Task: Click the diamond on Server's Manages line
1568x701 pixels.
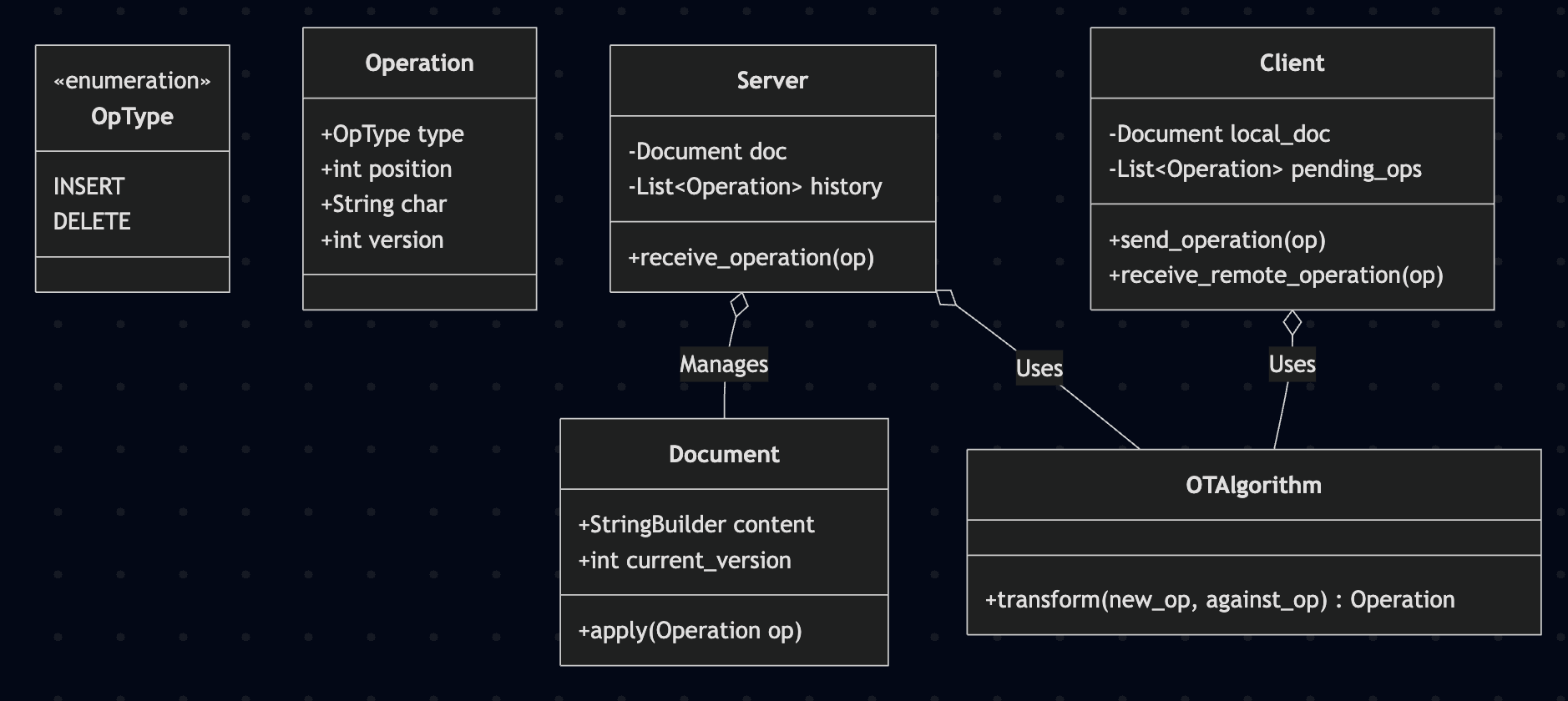Action: (739, 305)
